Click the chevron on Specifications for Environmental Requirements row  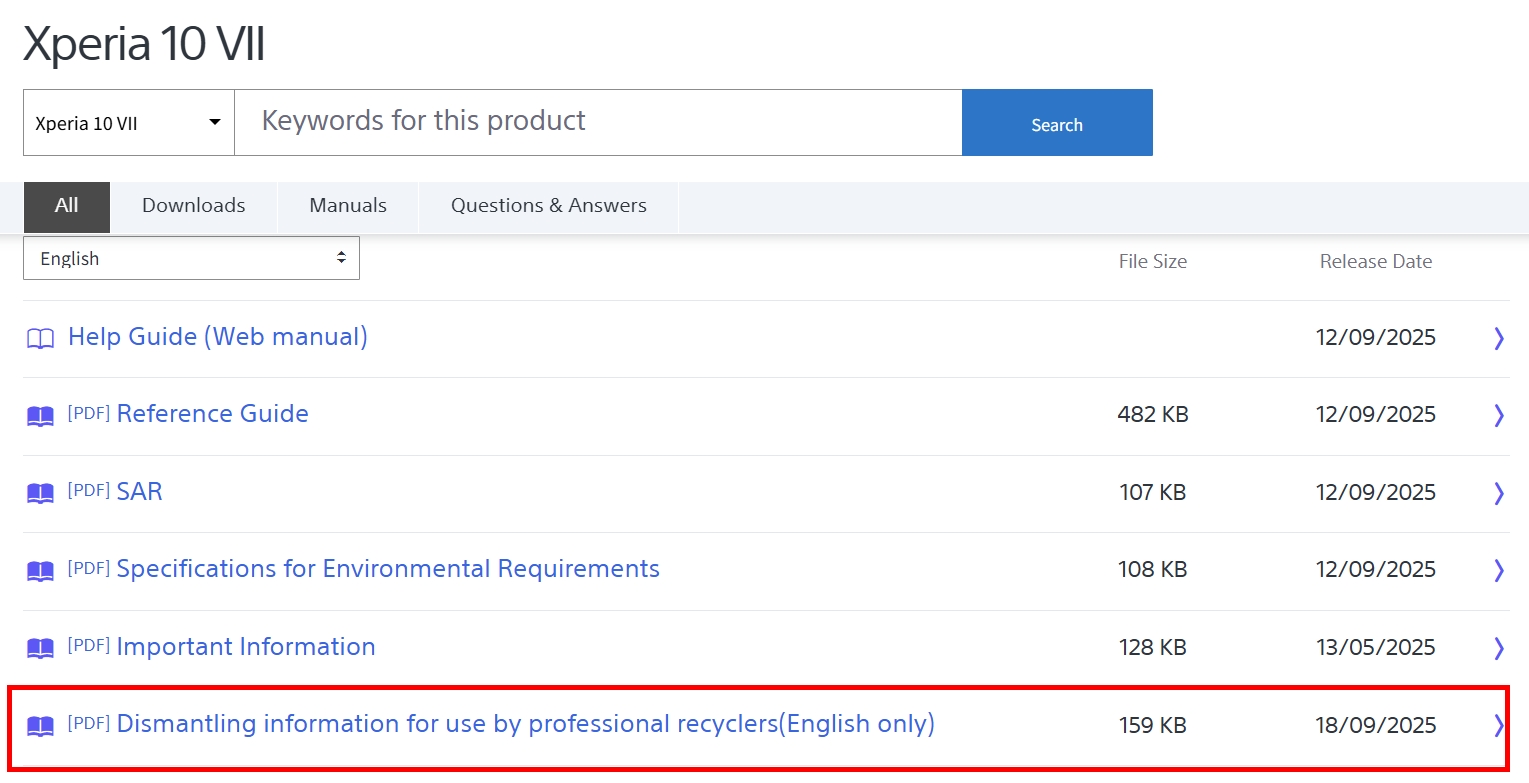1498,570
